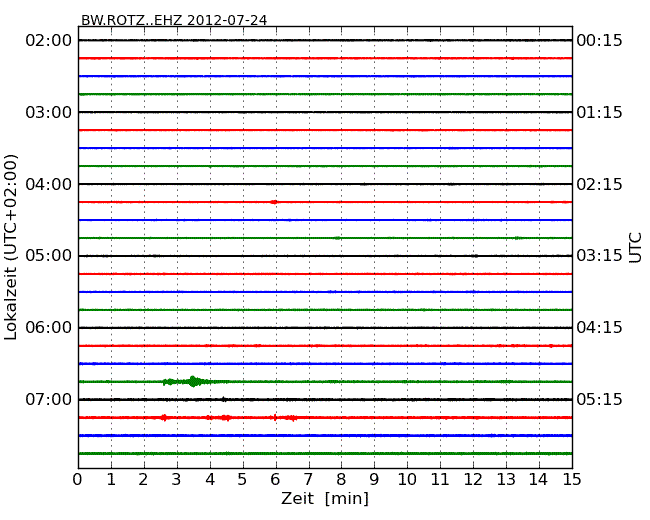Click the largest green seismic burst near minute 3.5
This screenshot has width=650, height=520.
(x=193, y=381)
